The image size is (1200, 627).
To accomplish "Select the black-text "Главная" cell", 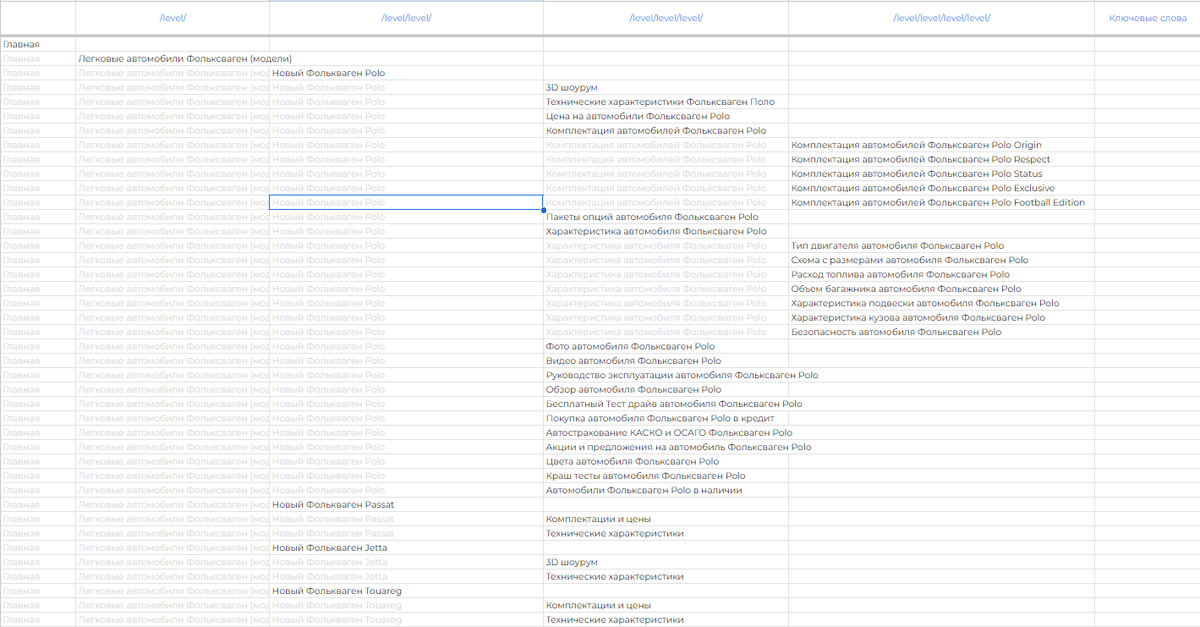I will (38, 44).
